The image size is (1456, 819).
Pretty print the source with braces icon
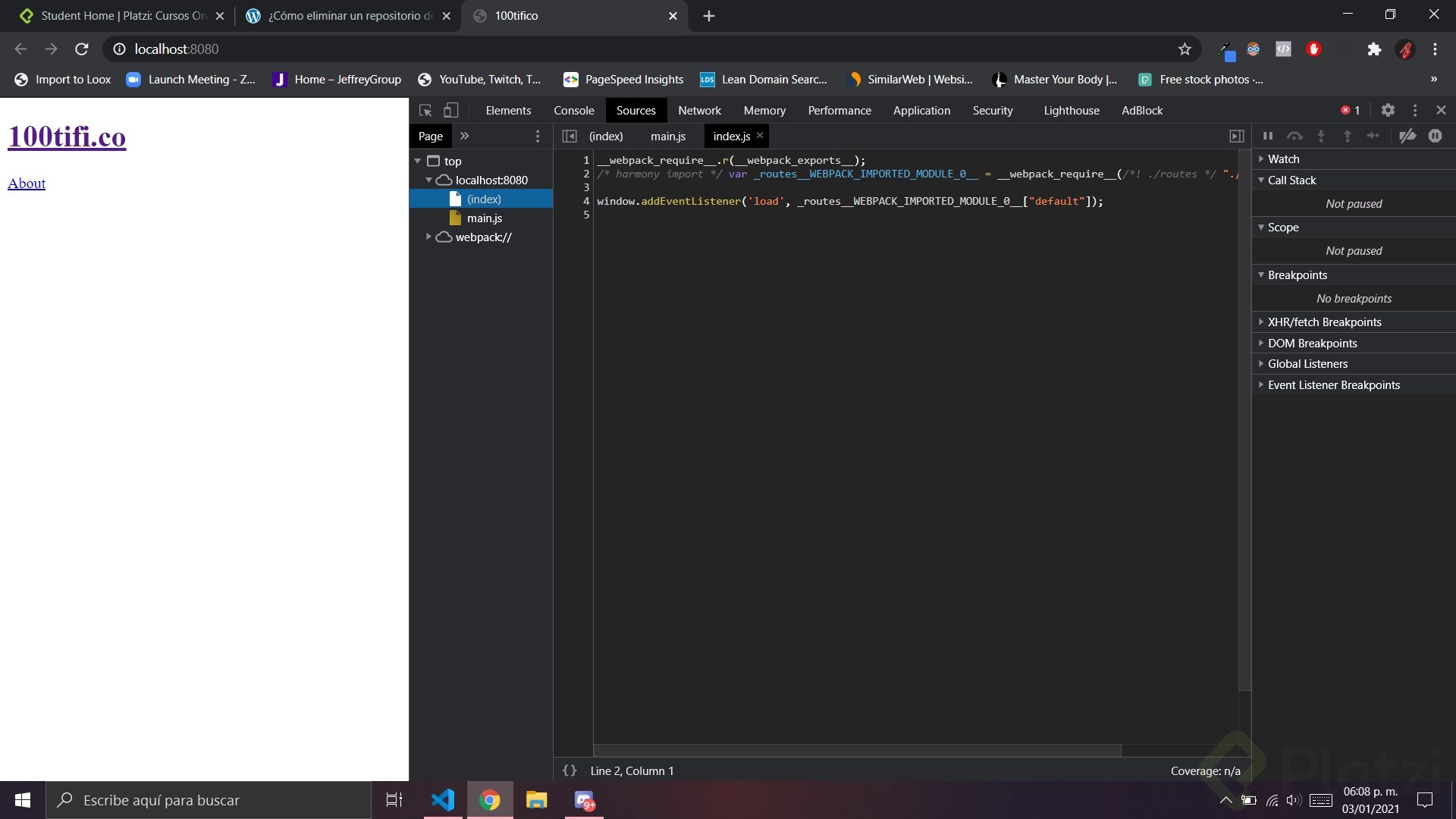click(x=570, y=770)
